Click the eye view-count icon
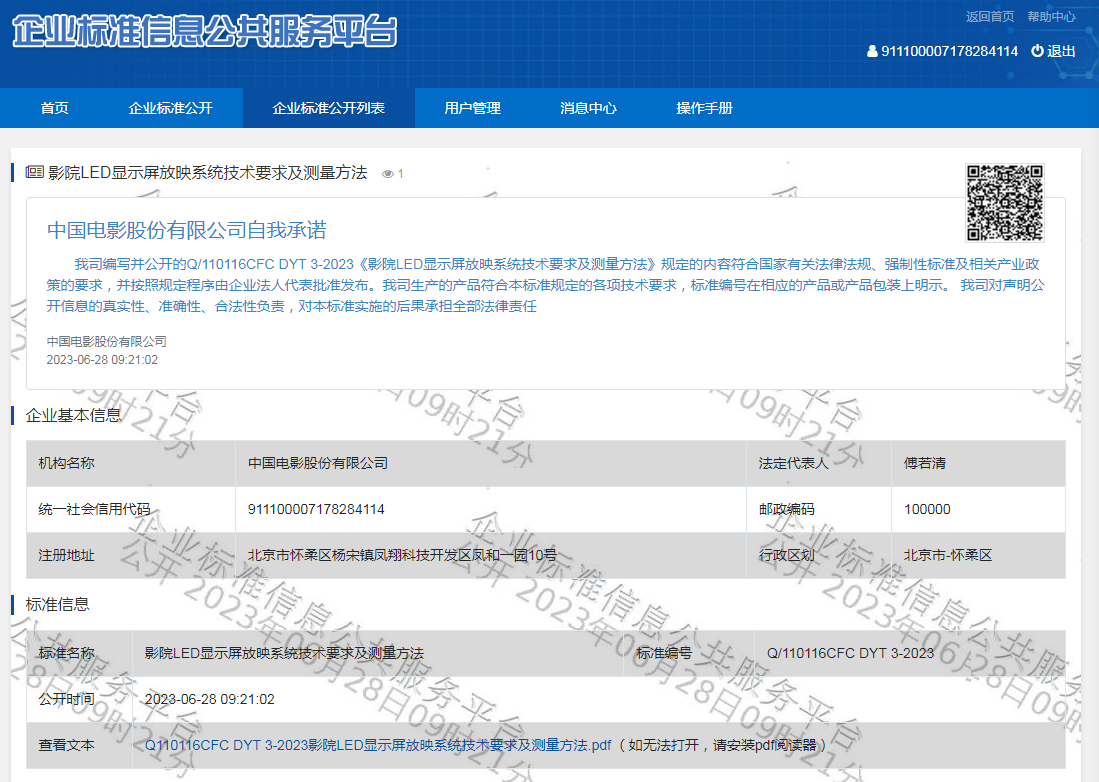 click(387, 174)
